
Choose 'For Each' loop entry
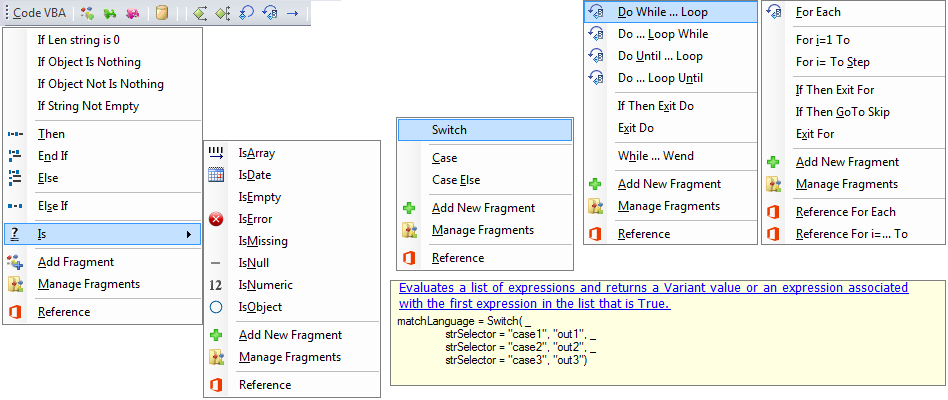[x=818, y=12]
